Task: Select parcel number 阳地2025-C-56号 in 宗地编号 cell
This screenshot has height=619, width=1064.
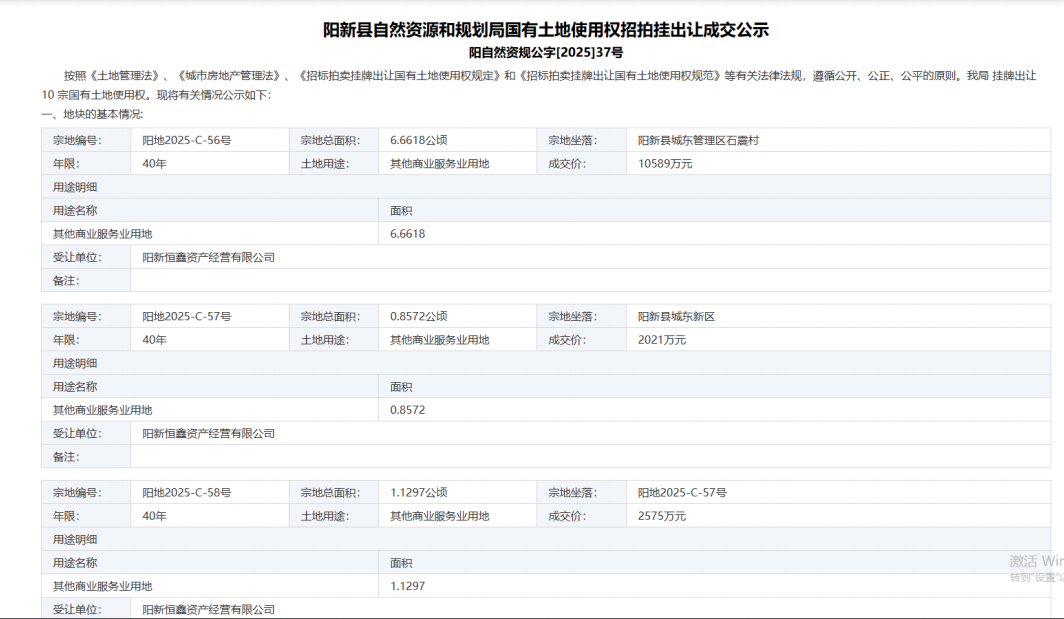Action: point(187,140)
